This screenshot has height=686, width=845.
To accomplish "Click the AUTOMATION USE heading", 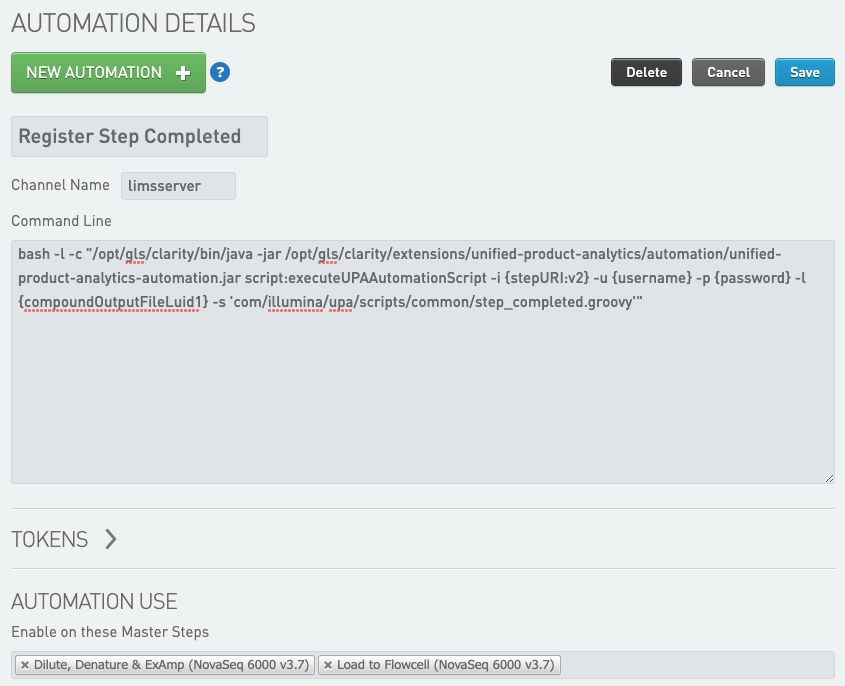I will pos(94,602).
